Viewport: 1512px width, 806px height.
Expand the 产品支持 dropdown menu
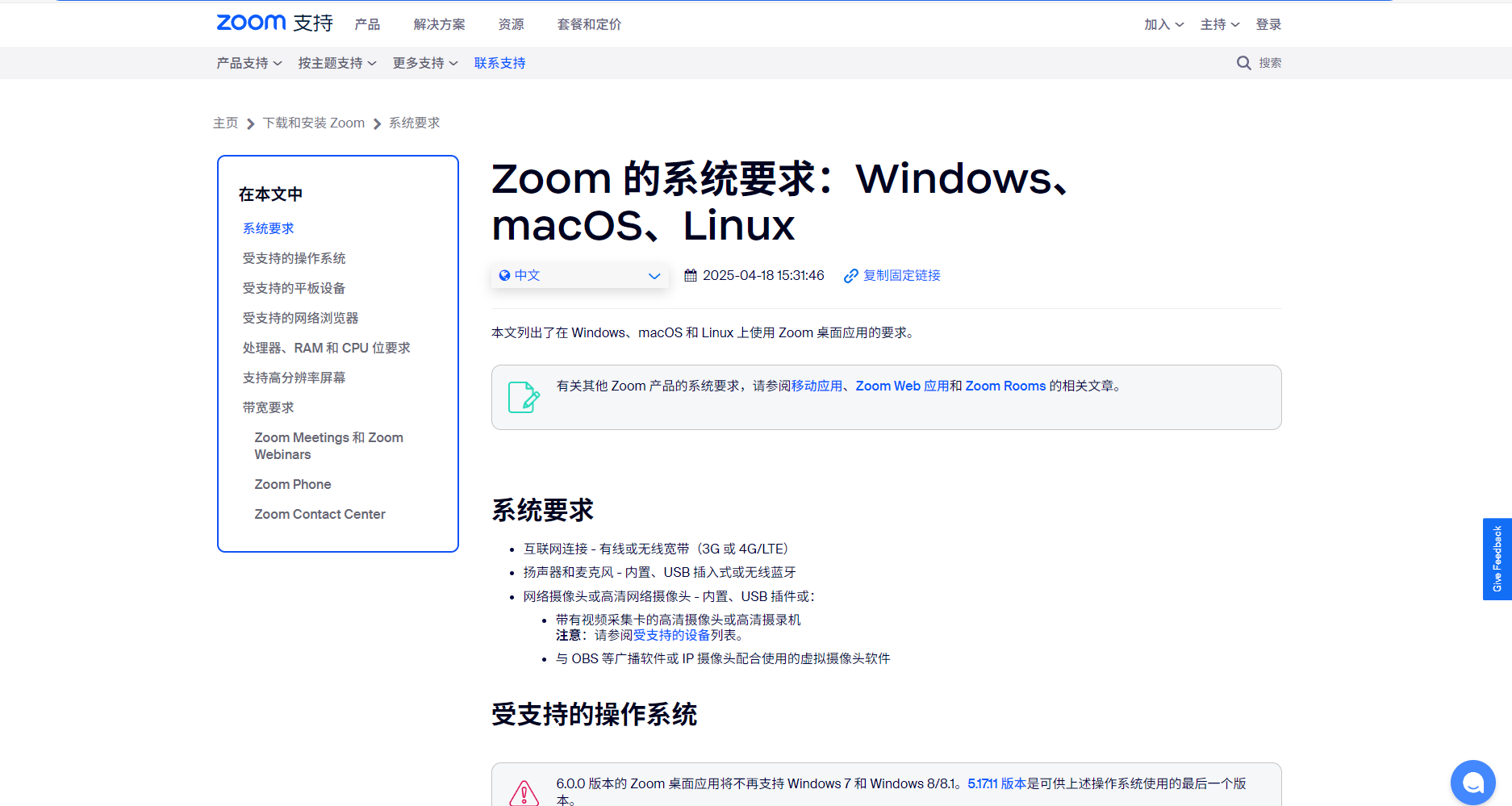coord(249,63)
